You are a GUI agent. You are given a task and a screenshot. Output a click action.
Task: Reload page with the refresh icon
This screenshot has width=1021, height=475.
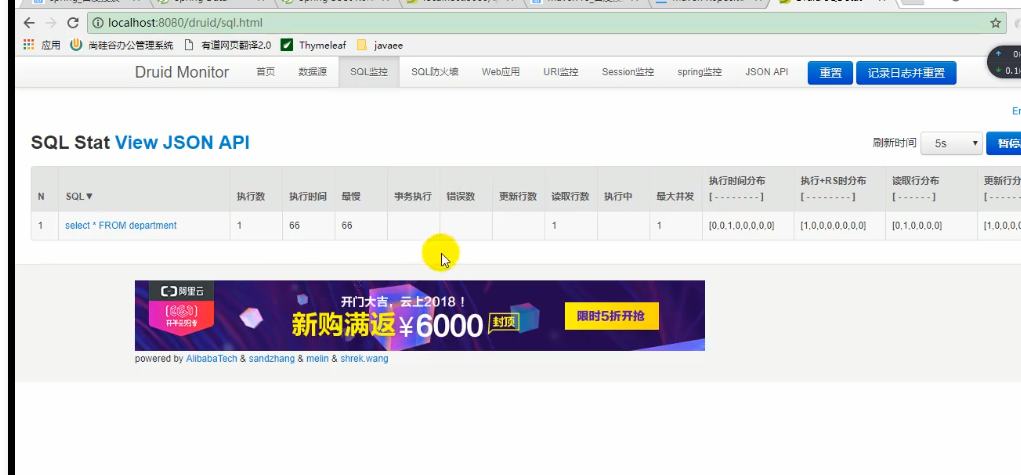(x=73, y=23)
